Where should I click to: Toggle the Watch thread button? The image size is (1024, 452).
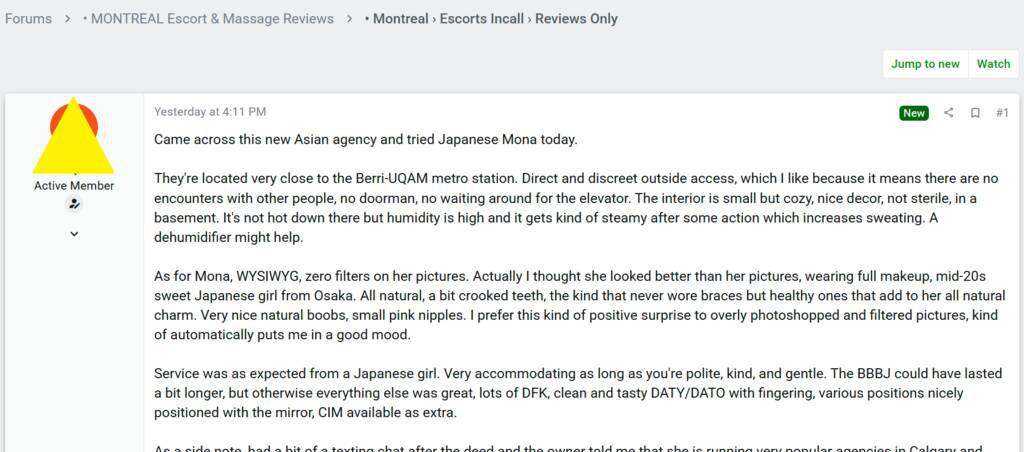point(993,64)
